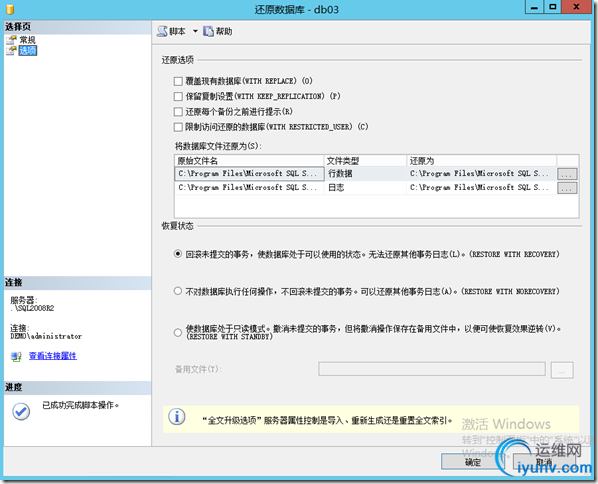Viewport: 598px width, 484px height.
Task: Click the 日志 file type cell
Action: click(365, 188)
